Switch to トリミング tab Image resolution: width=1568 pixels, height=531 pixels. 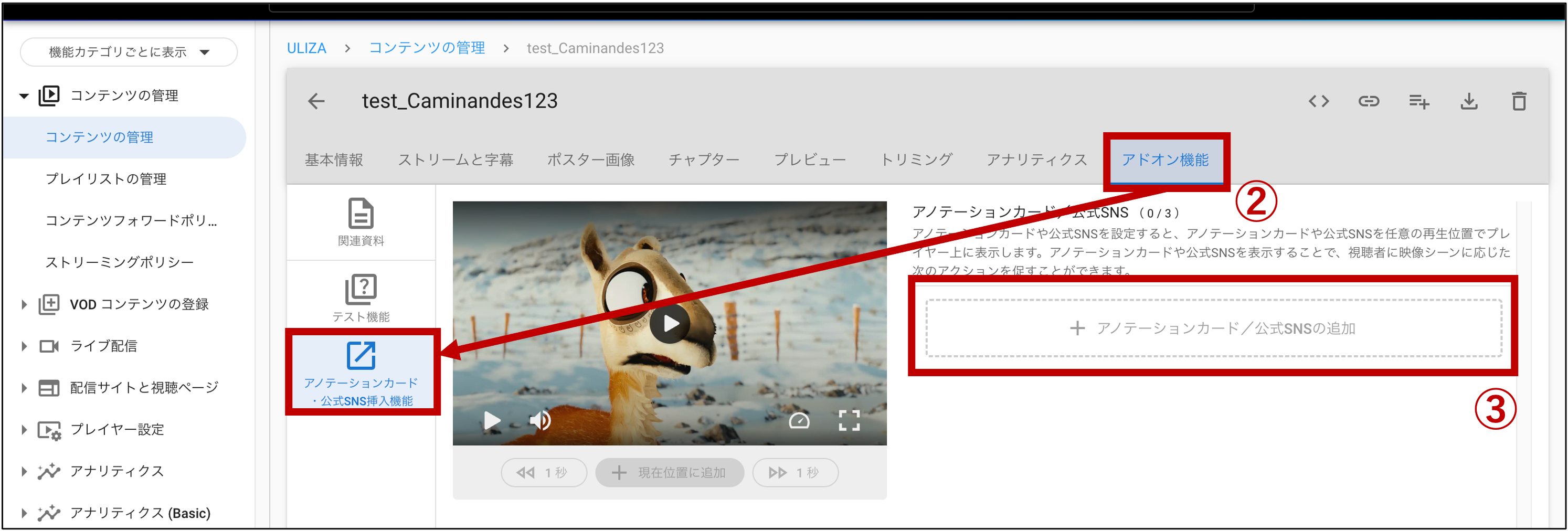tap(916, 160)
